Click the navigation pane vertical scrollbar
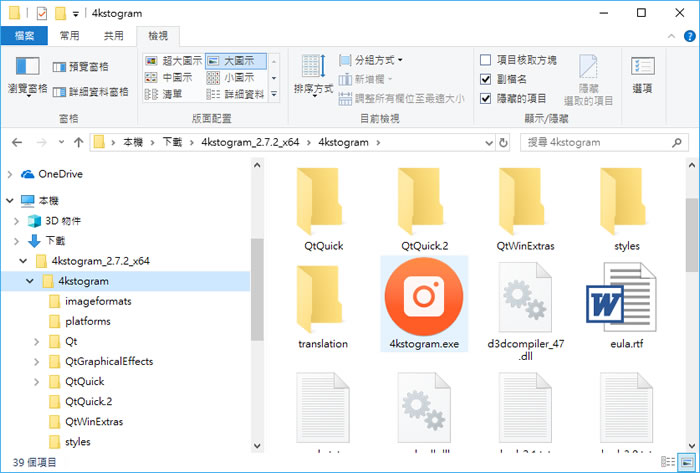Screen dimensions: 700x473 (257, 290)
